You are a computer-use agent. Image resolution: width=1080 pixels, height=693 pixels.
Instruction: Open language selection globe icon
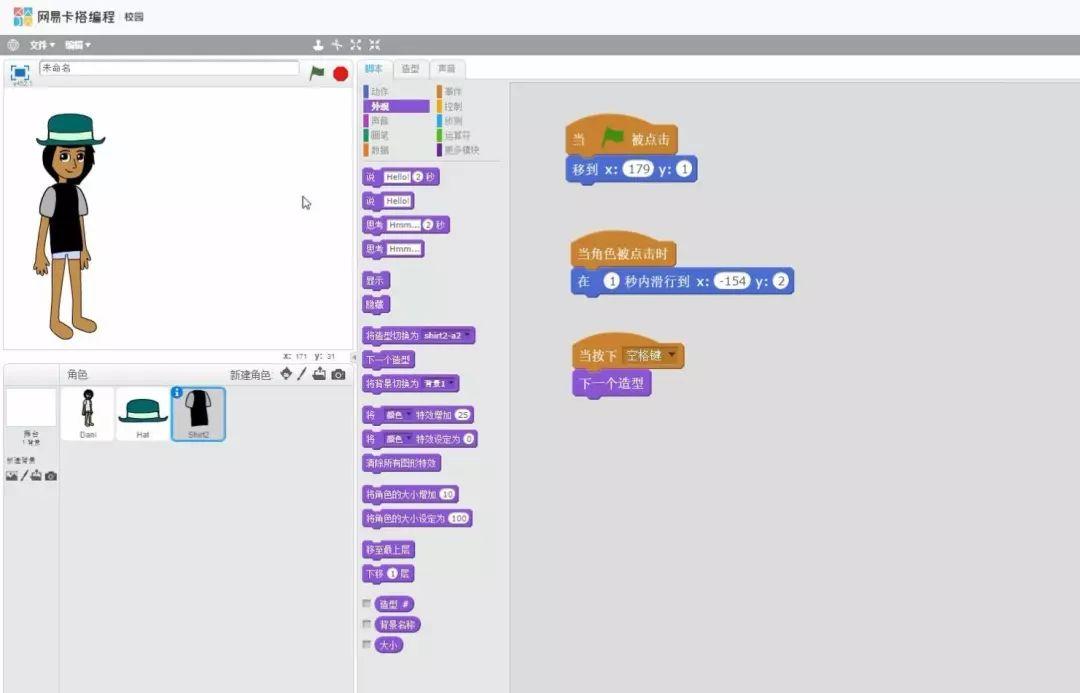coord(13,45)
